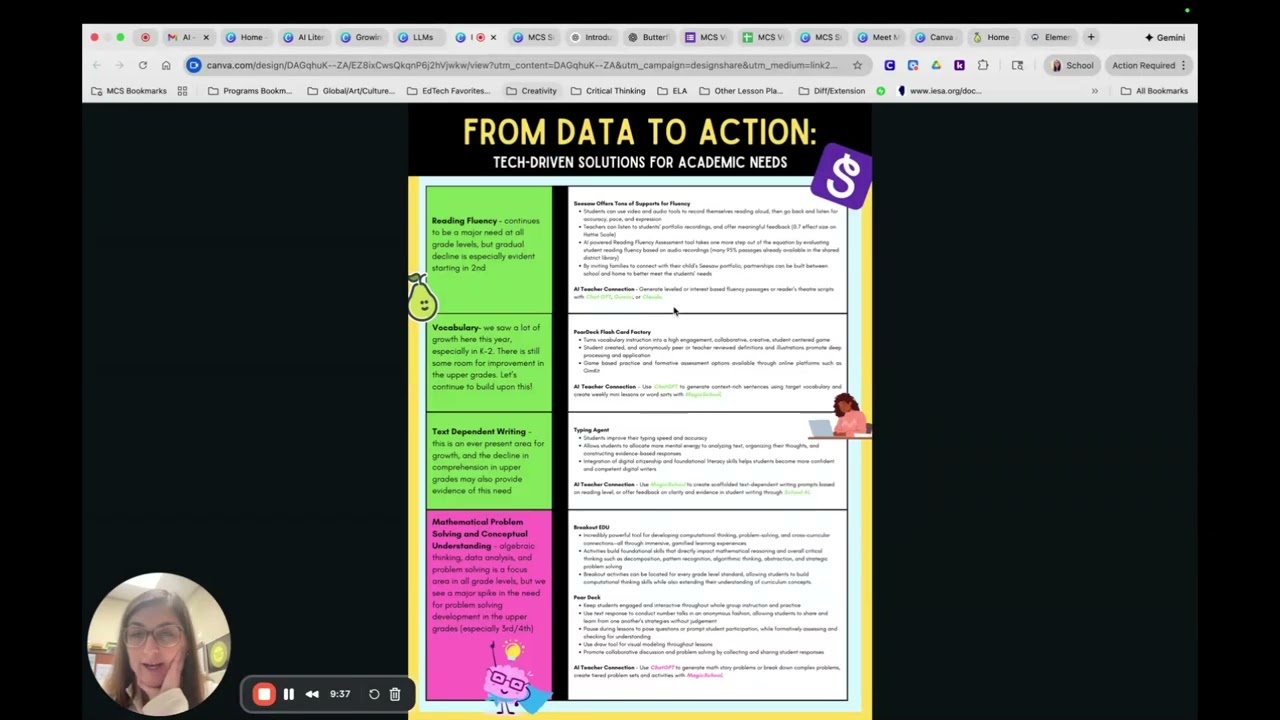The image size is (1280, 720).
Task: Click the FROM DATA TO ACTION heading
Action: (x=640, y=132)
